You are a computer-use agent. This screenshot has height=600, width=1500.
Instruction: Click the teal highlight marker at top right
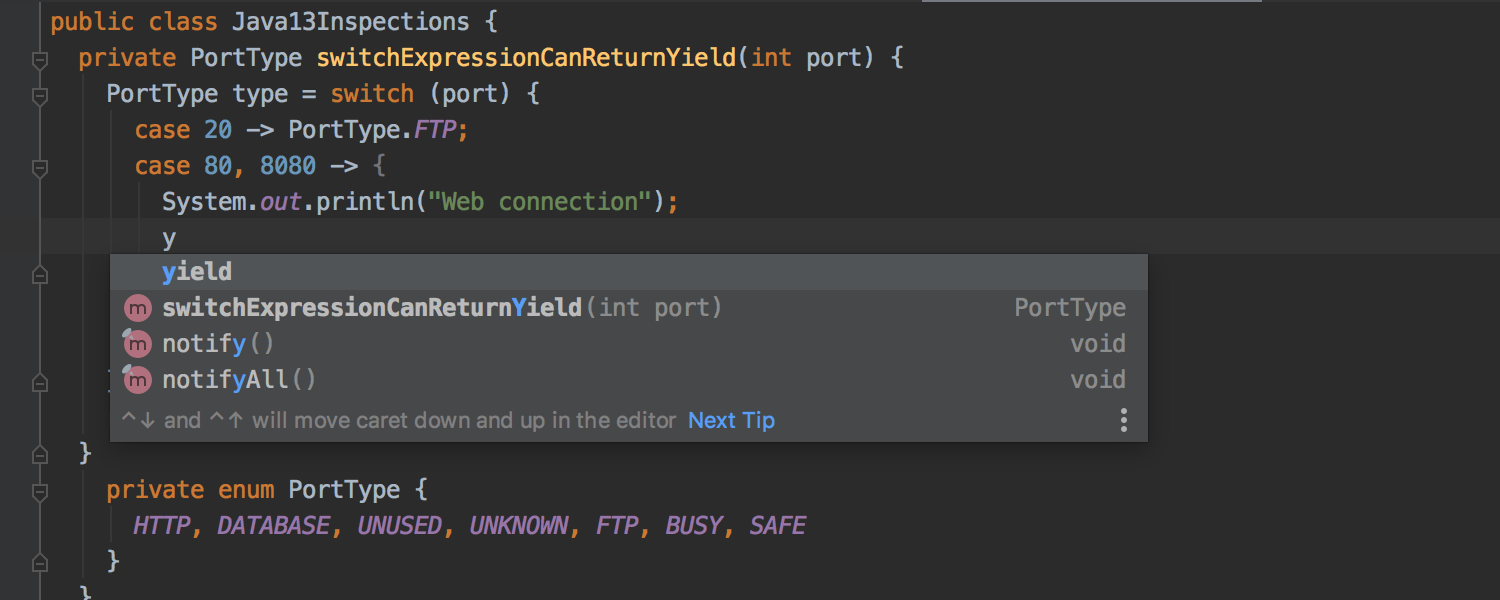point(1090,4)
